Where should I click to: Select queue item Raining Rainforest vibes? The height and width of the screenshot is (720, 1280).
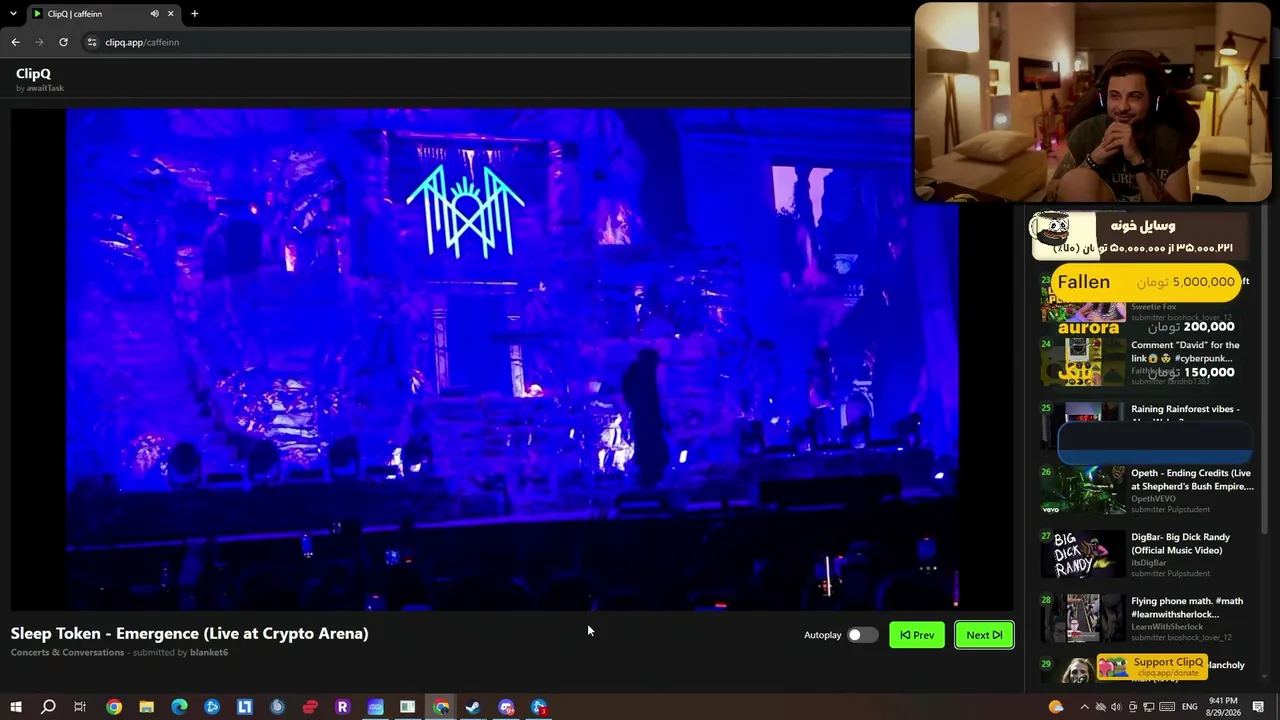coord(1147,426)
